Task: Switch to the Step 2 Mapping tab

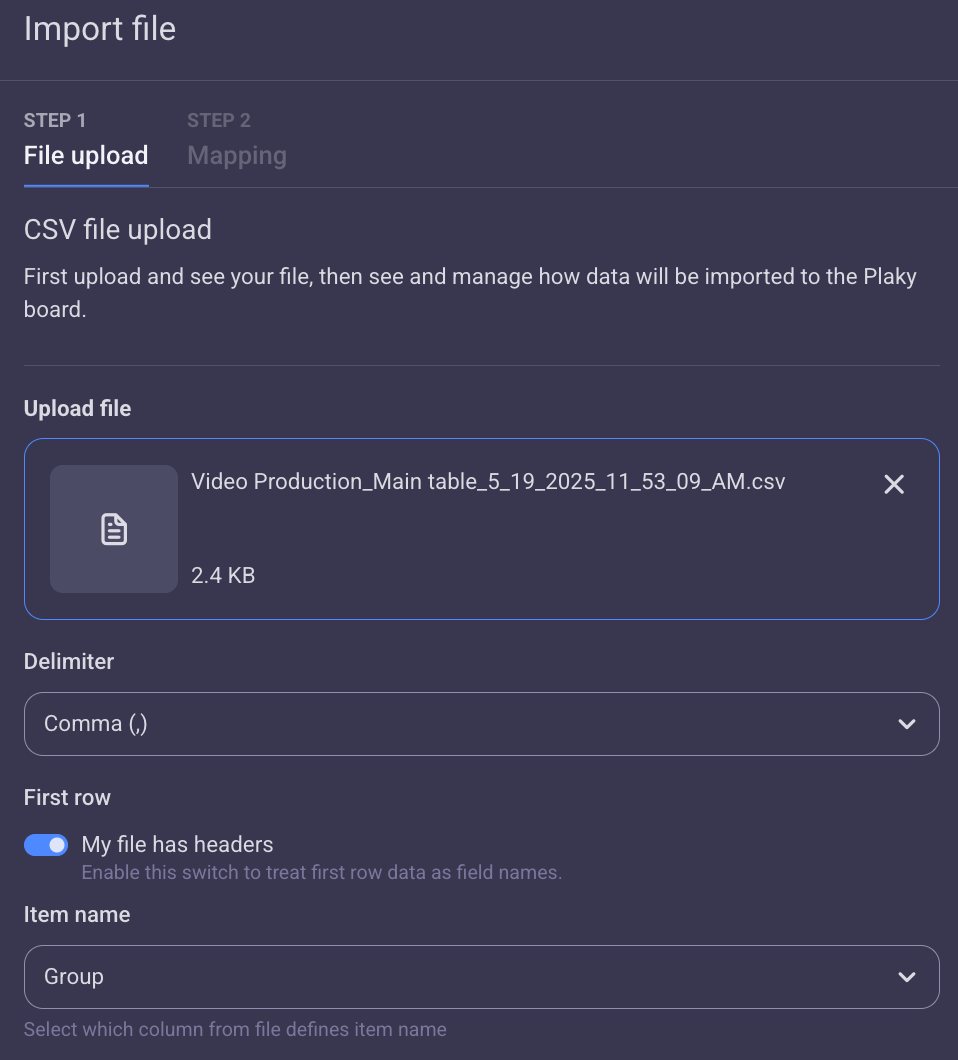Action: pyautogui.click(x=236, y=155)
